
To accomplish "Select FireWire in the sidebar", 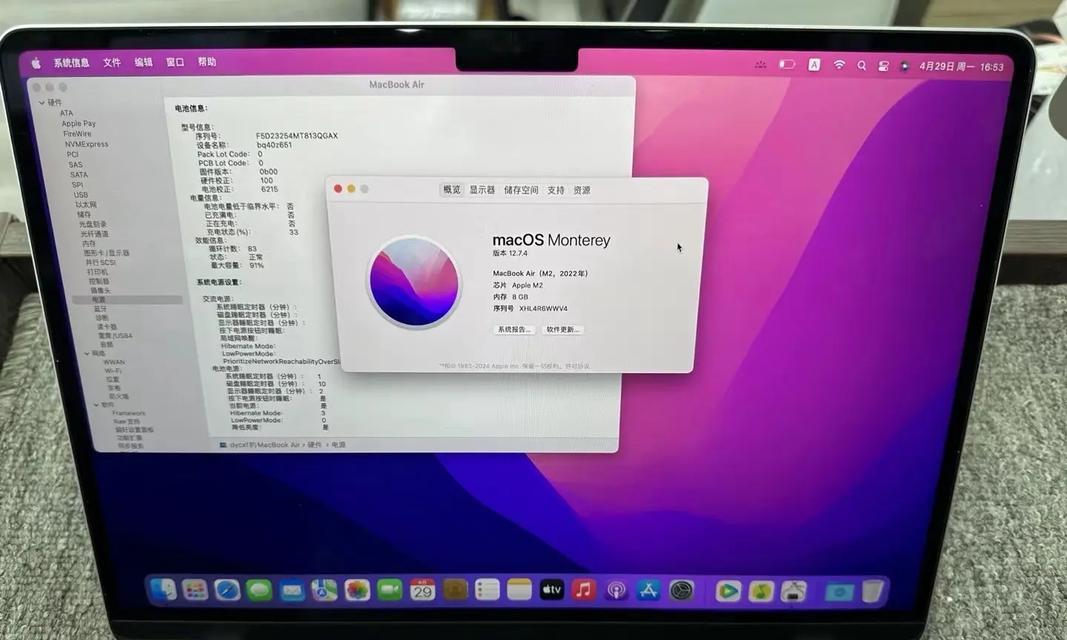I will (x=77, y=134).
